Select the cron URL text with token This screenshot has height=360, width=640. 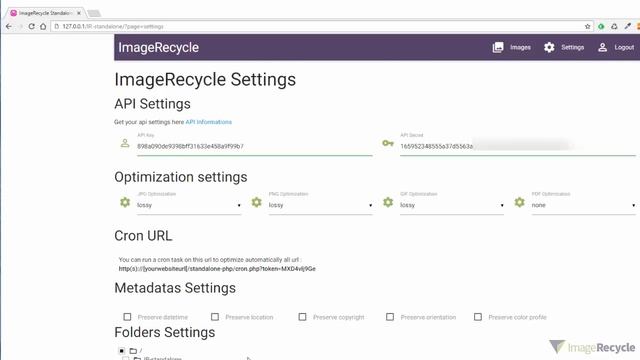click(x=217, y=269)
